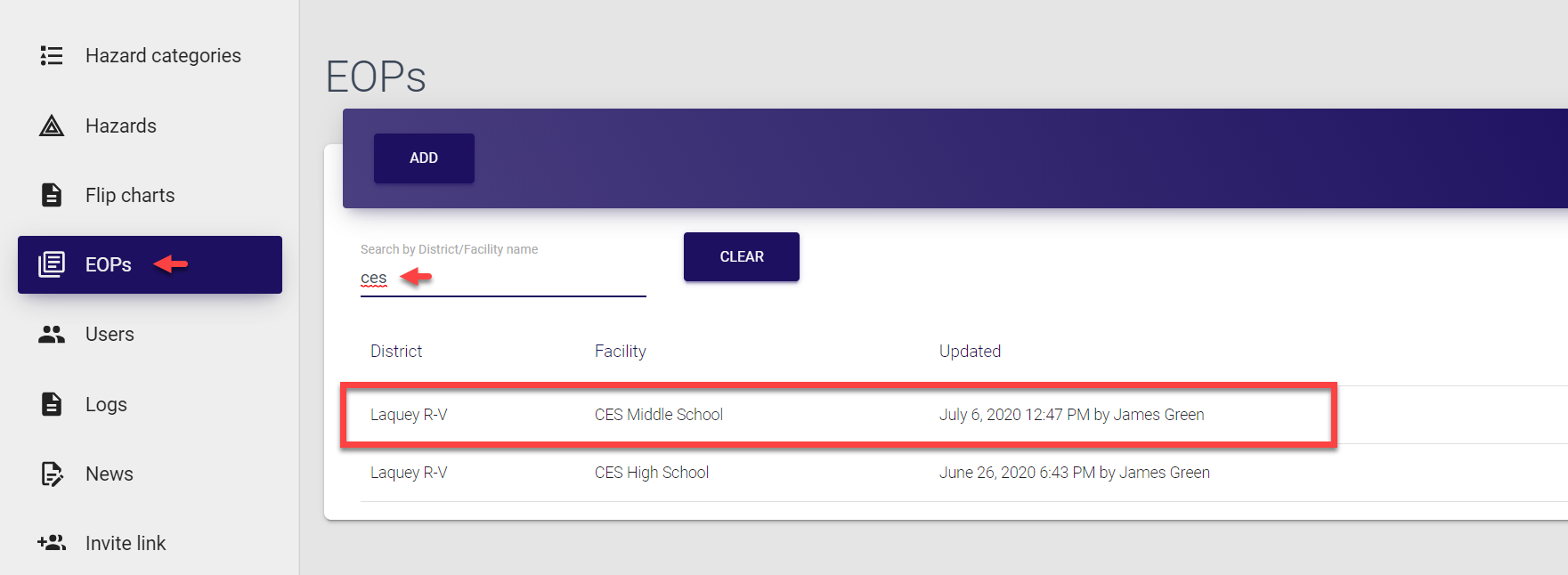Click the District column header

(x=396, y=352)
